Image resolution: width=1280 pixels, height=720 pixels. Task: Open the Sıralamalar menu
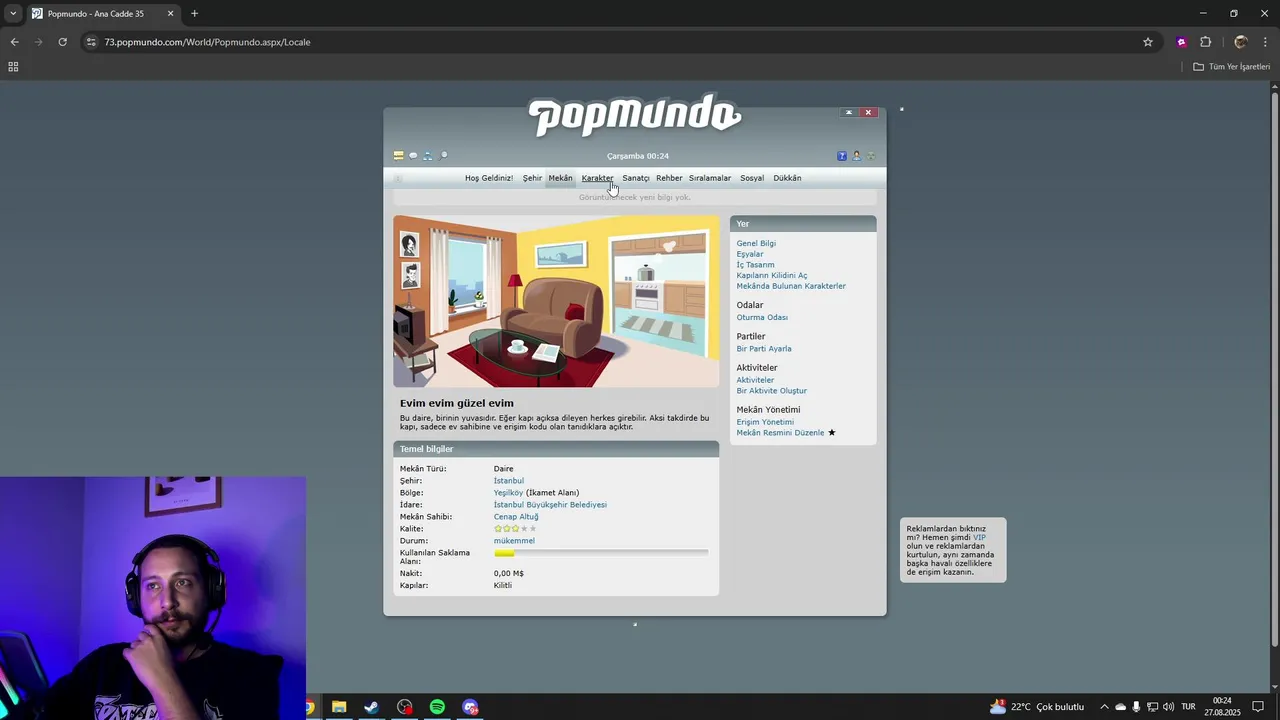pyautogui.click(x=710, y=178)
